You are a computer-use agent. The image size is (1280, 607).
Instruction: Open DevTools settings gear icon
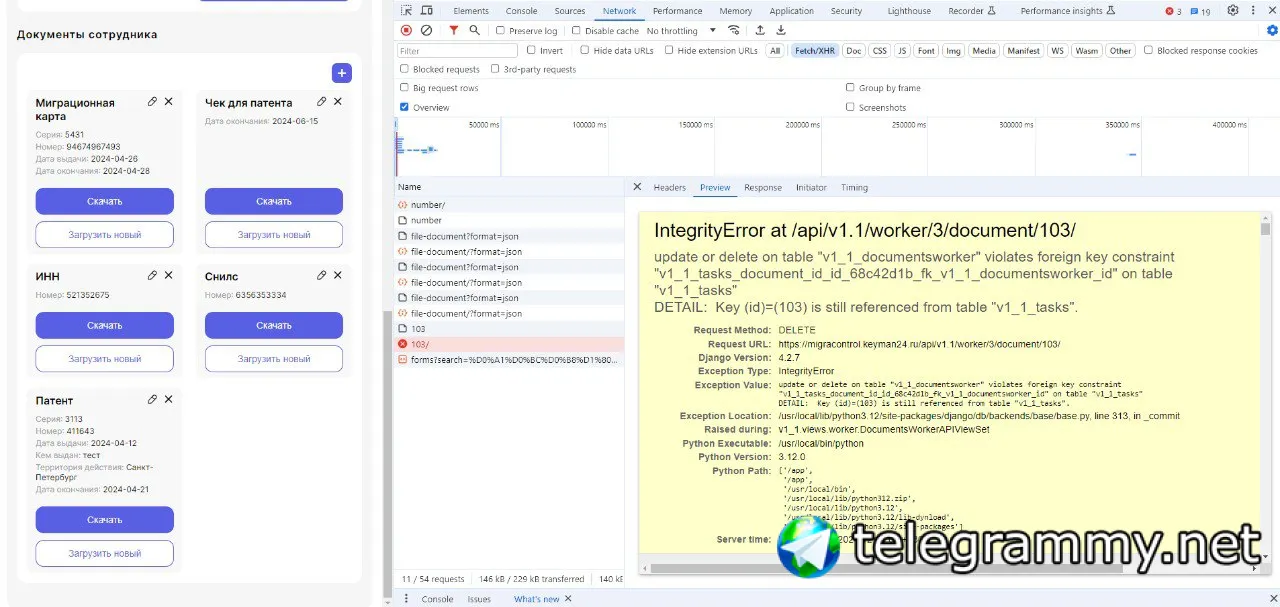pyautogui.click(x=1233, y=11)
